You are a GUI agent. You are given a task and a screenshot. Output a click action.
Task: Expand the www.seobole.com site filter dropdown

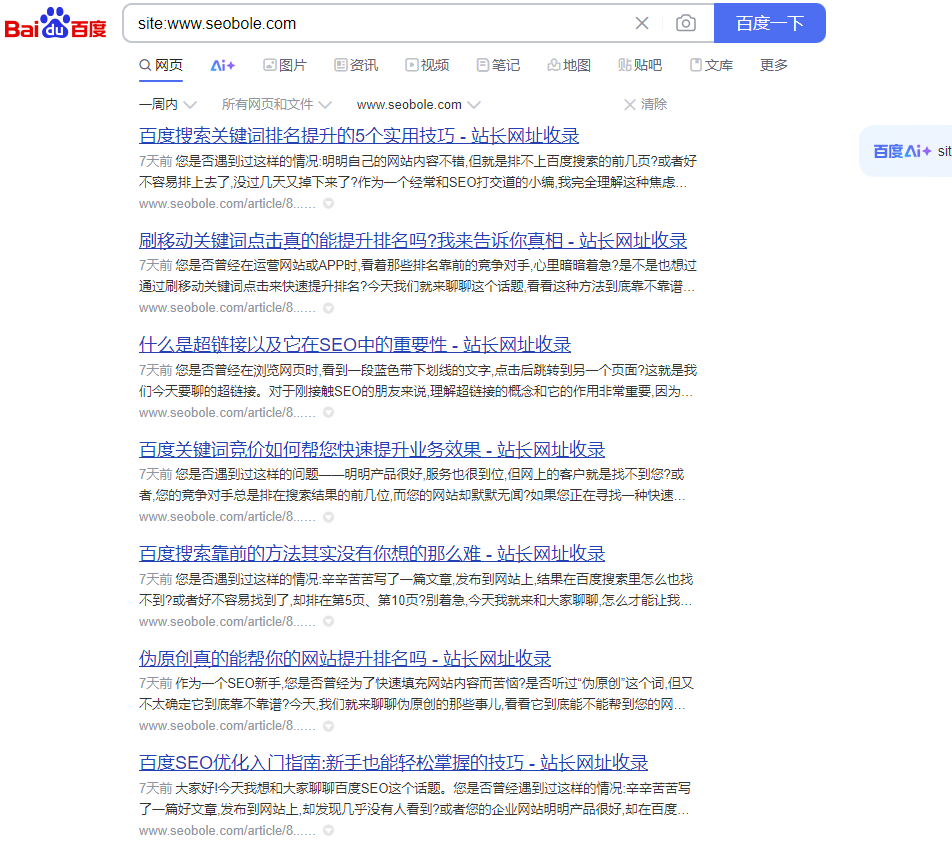coord(418,104)
